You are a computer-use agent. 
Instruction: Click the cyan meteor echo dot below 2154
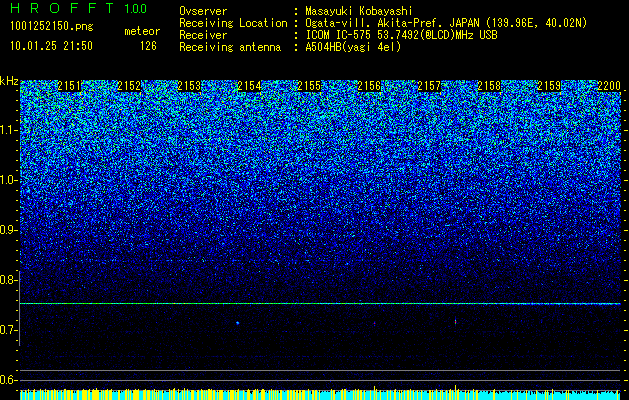237,323
